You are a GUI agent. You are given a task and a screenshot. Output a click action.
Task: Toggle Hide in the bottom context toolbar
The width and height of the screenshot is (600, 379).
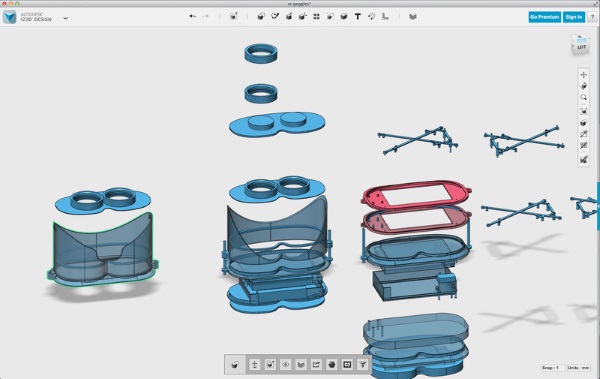click(285, 364)
